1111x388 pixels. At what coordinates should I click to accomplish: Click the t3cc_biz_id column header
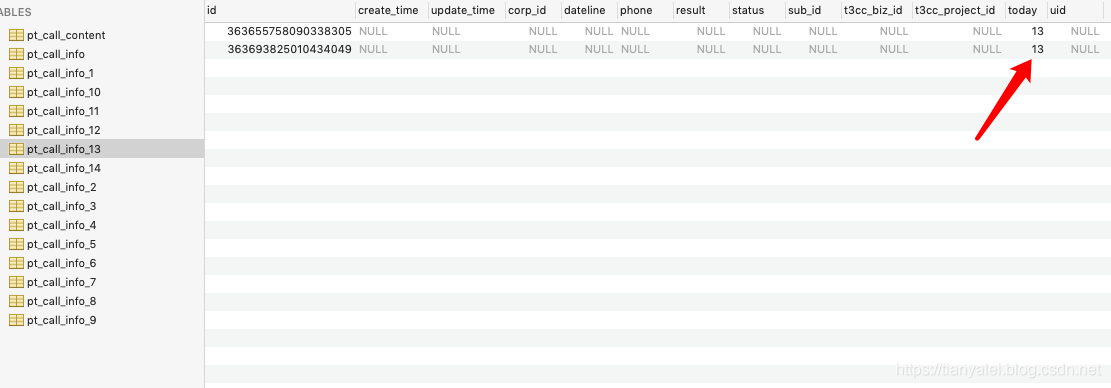pyautogui.click(x=876, y=10)
